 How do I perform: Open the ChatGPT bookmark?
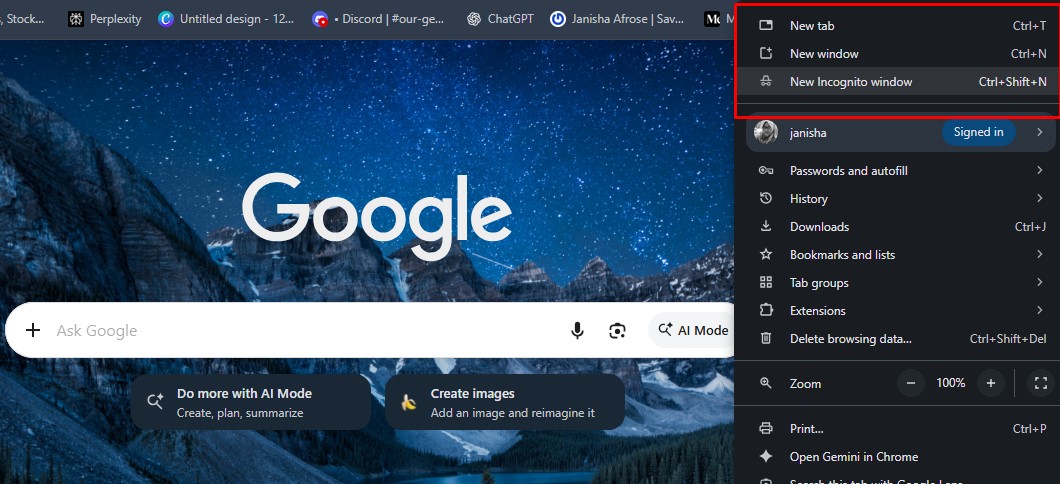click(500, 19)
